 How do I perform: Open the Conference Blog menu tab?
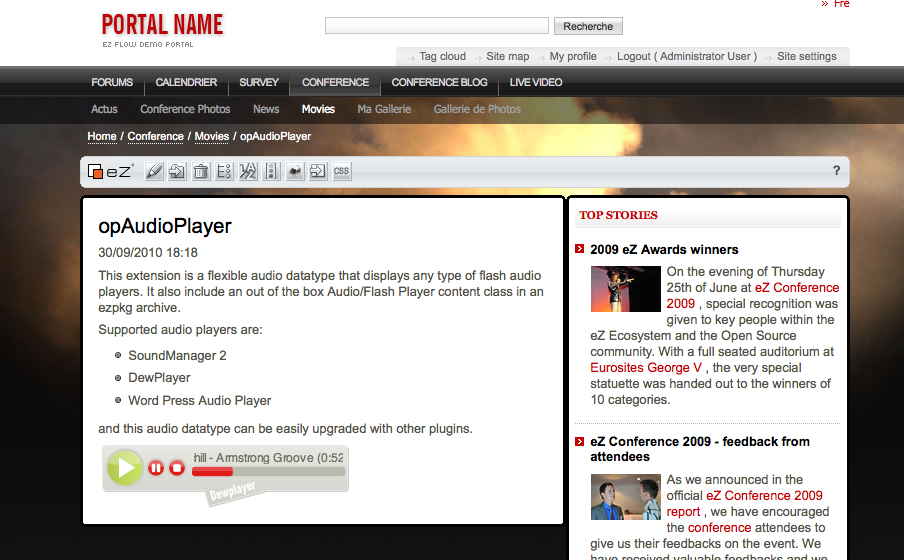[439, 82]
